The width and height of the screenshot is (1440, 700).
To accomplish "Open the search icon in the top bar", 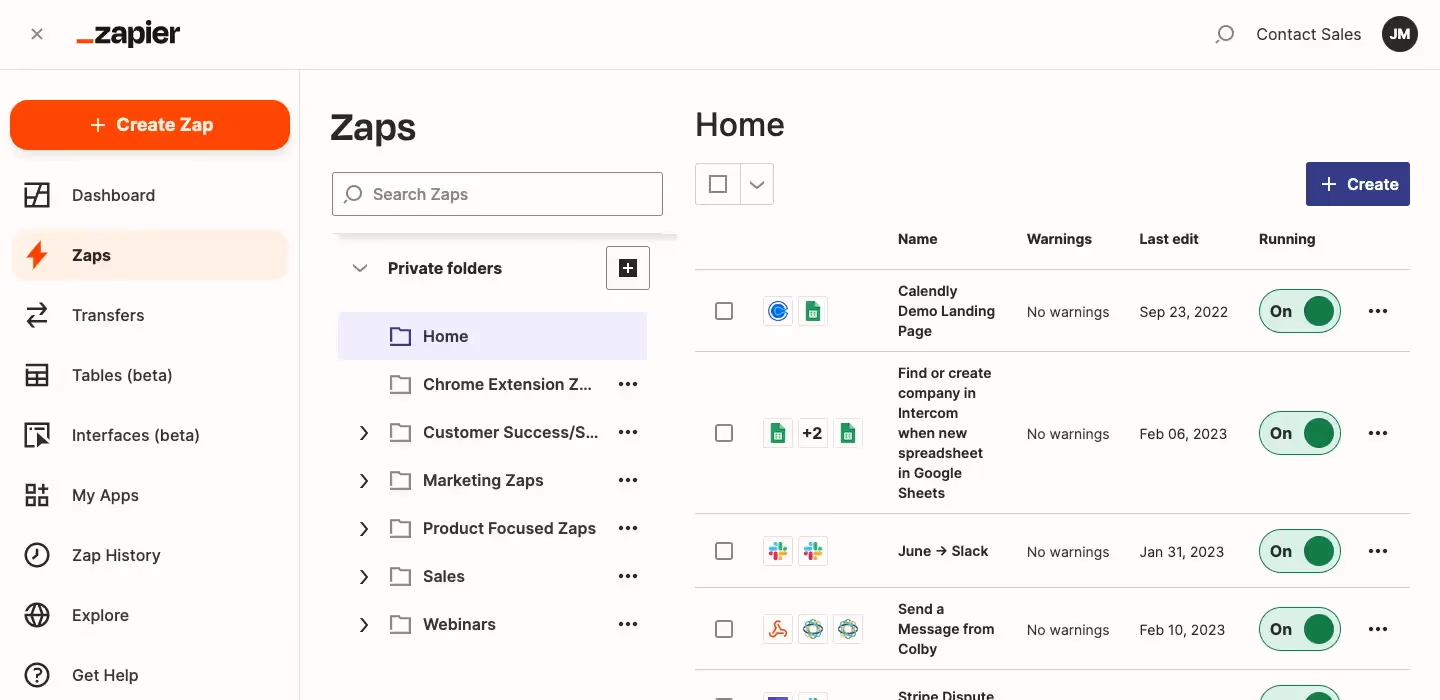I will [x=1224, y=34].
